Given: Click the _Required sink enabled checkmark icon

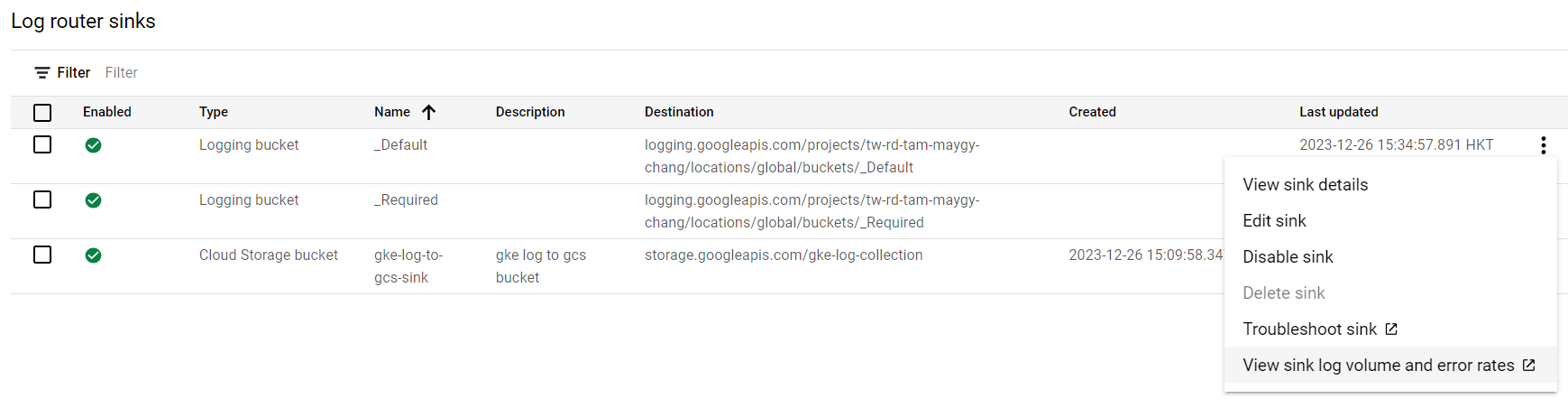Looking at the screenshot, I should [93, 200].
